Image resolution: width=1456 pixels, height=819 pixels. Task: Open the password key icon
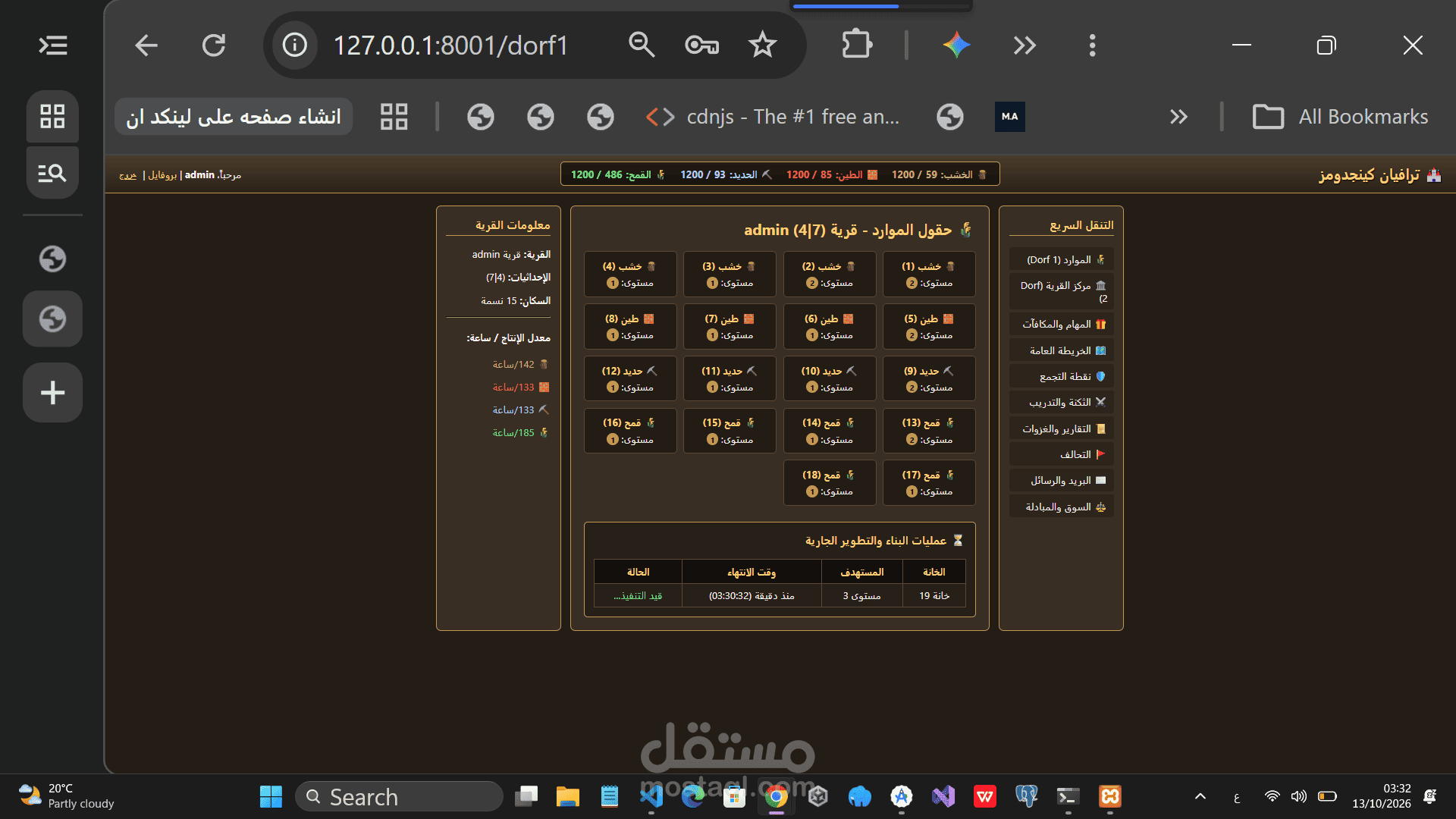click(x=701, y=45)
